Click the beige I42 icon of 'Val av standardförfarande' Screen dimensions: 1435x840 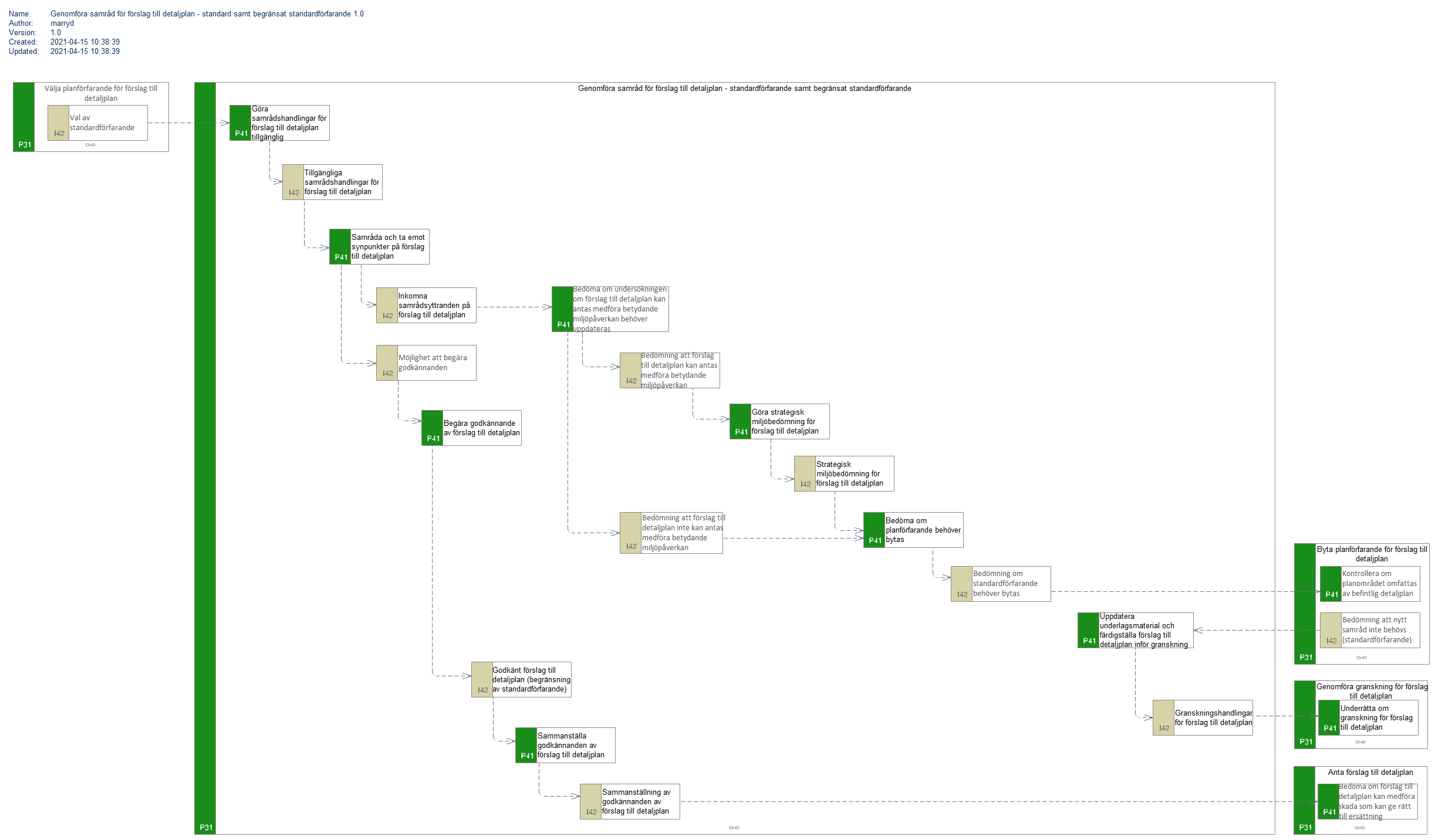coord(58,123)
